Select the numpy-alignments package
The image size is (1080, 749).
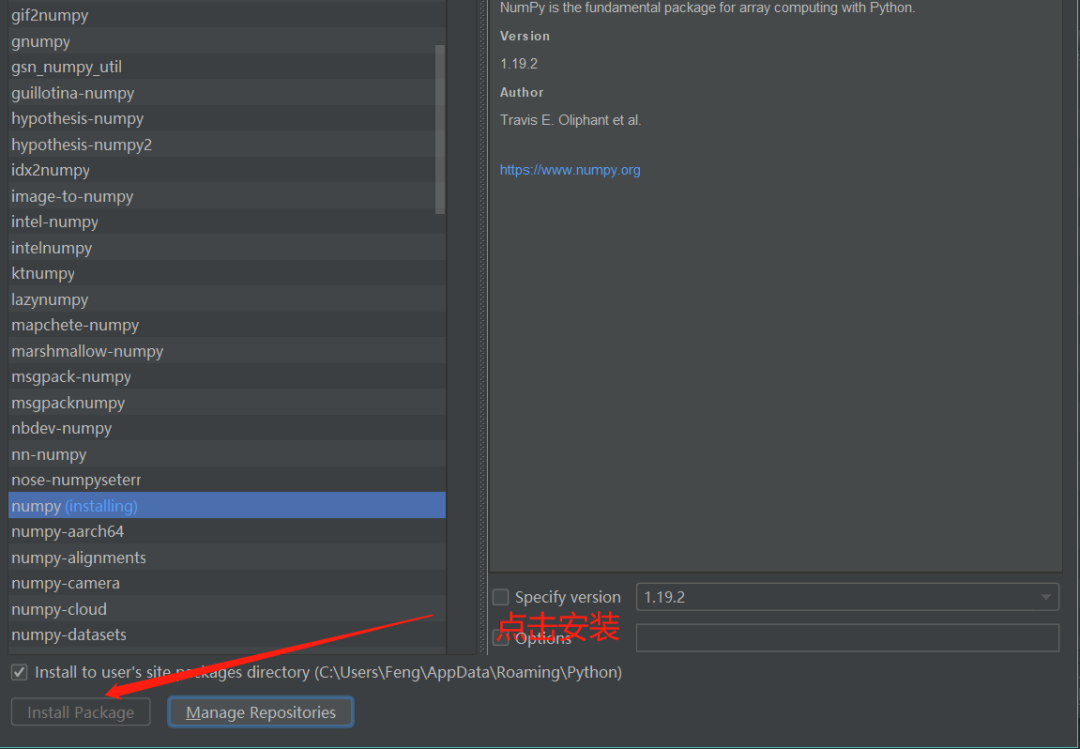click(x=227, y=557)
